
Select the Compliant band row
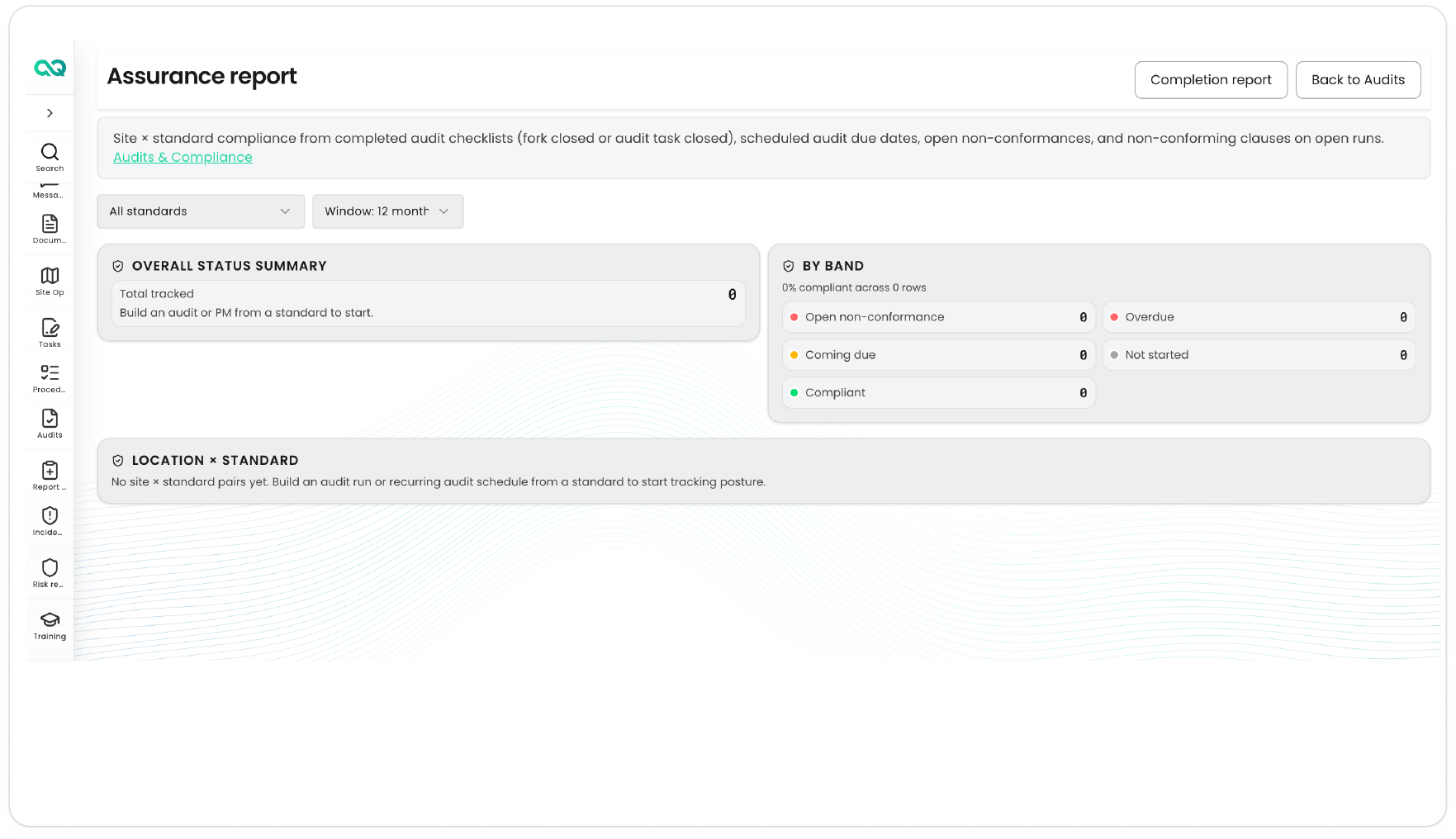939,393
